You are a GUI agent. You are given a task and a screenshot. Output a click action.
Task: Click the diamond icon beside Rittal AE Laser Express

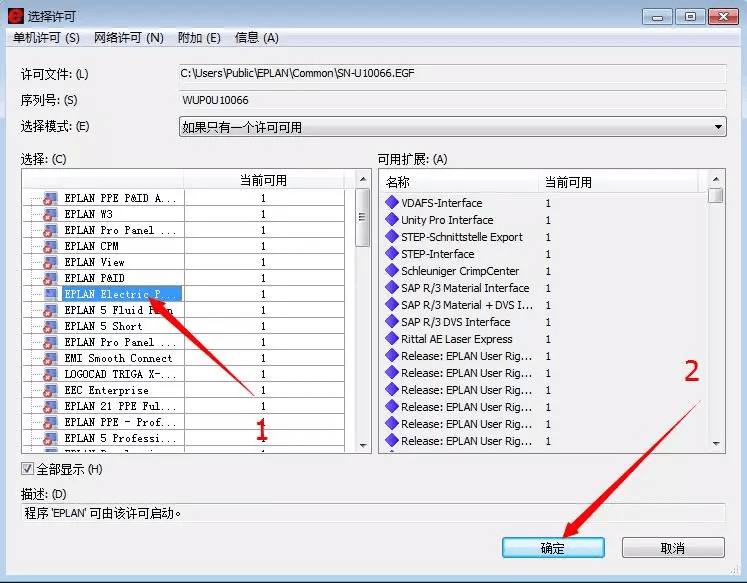[x=392, y=339]
